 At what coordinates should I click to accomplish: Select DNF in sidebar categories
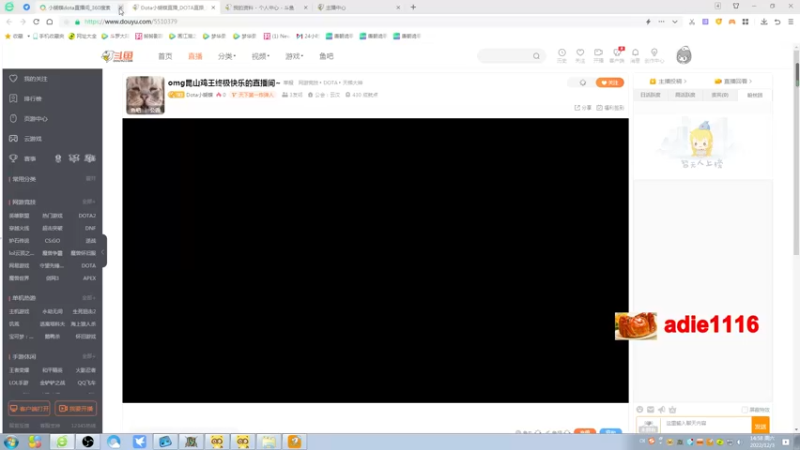(90, 228)
